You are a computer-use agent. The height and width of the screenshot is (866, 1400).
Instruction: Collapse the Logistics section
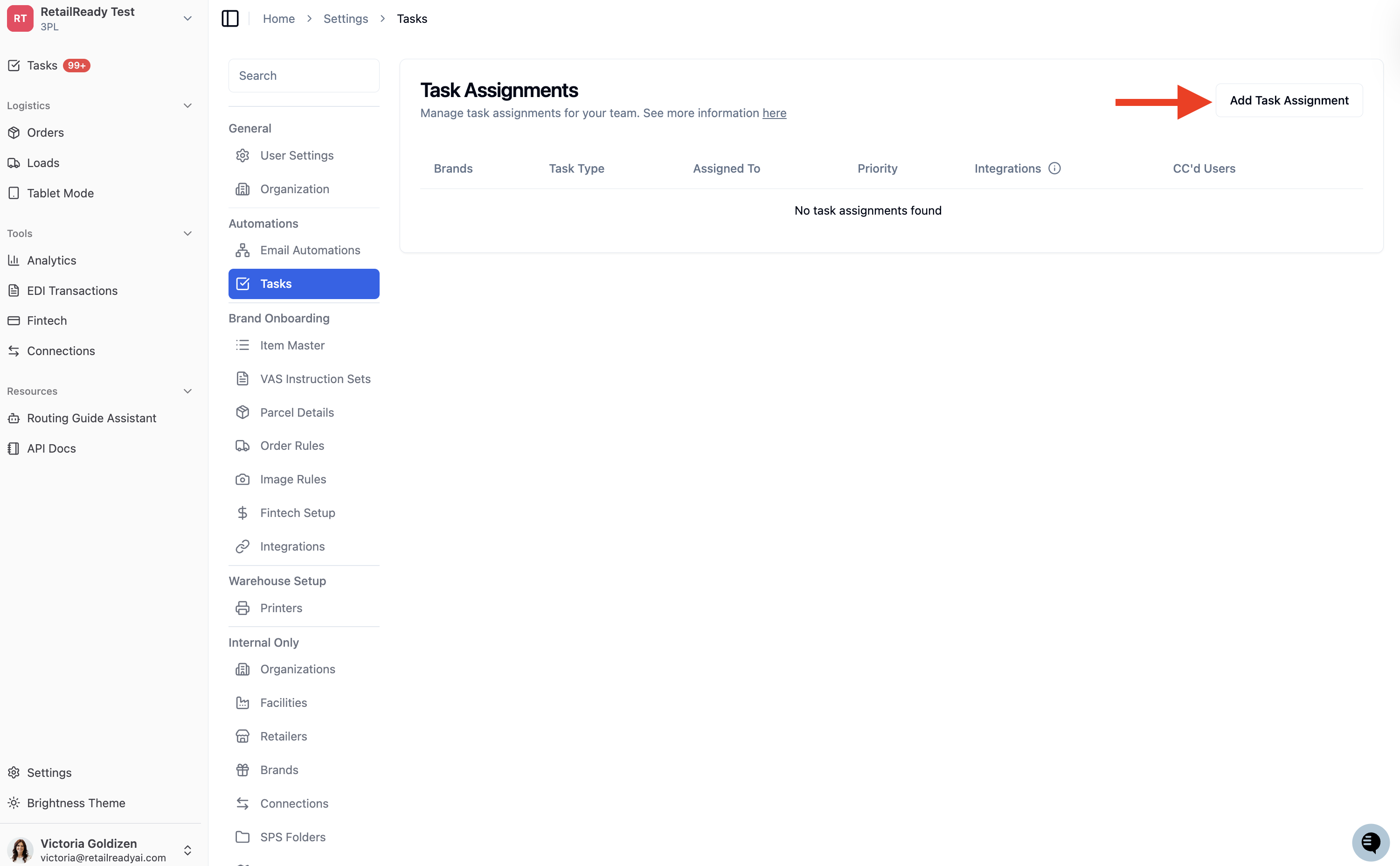coord(187,105)
